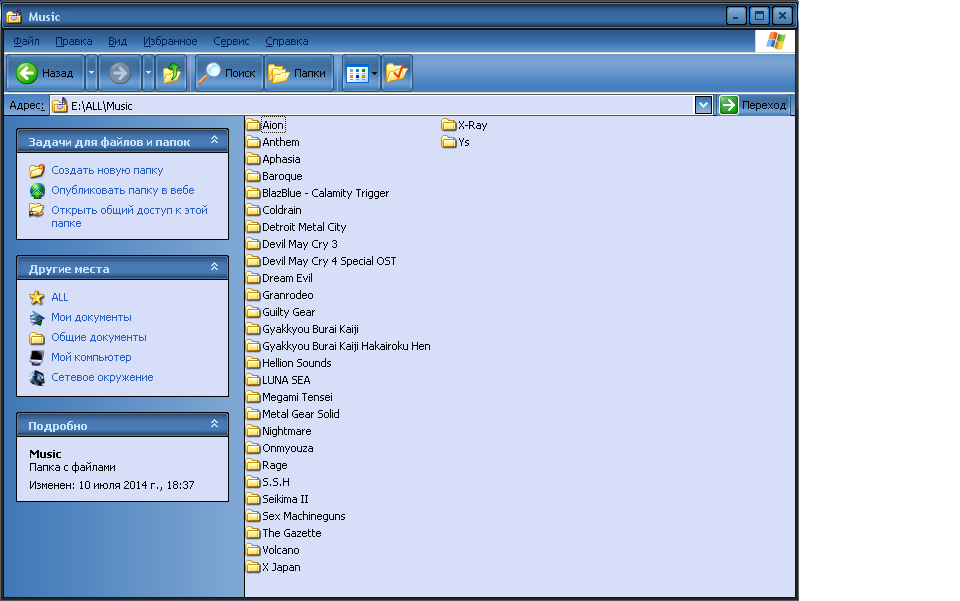Select the Aphasia folder icon
The width and height of the screenshot is (960, 601).
tap(253, 159)
